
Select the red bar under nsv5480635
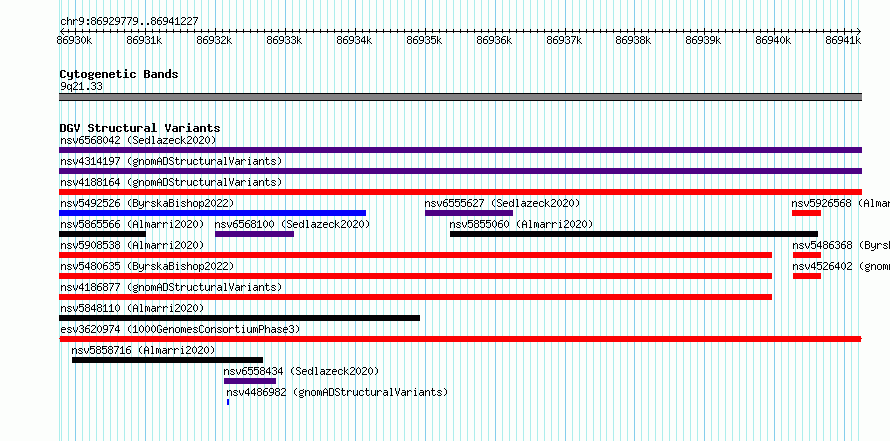pos(415,276)
